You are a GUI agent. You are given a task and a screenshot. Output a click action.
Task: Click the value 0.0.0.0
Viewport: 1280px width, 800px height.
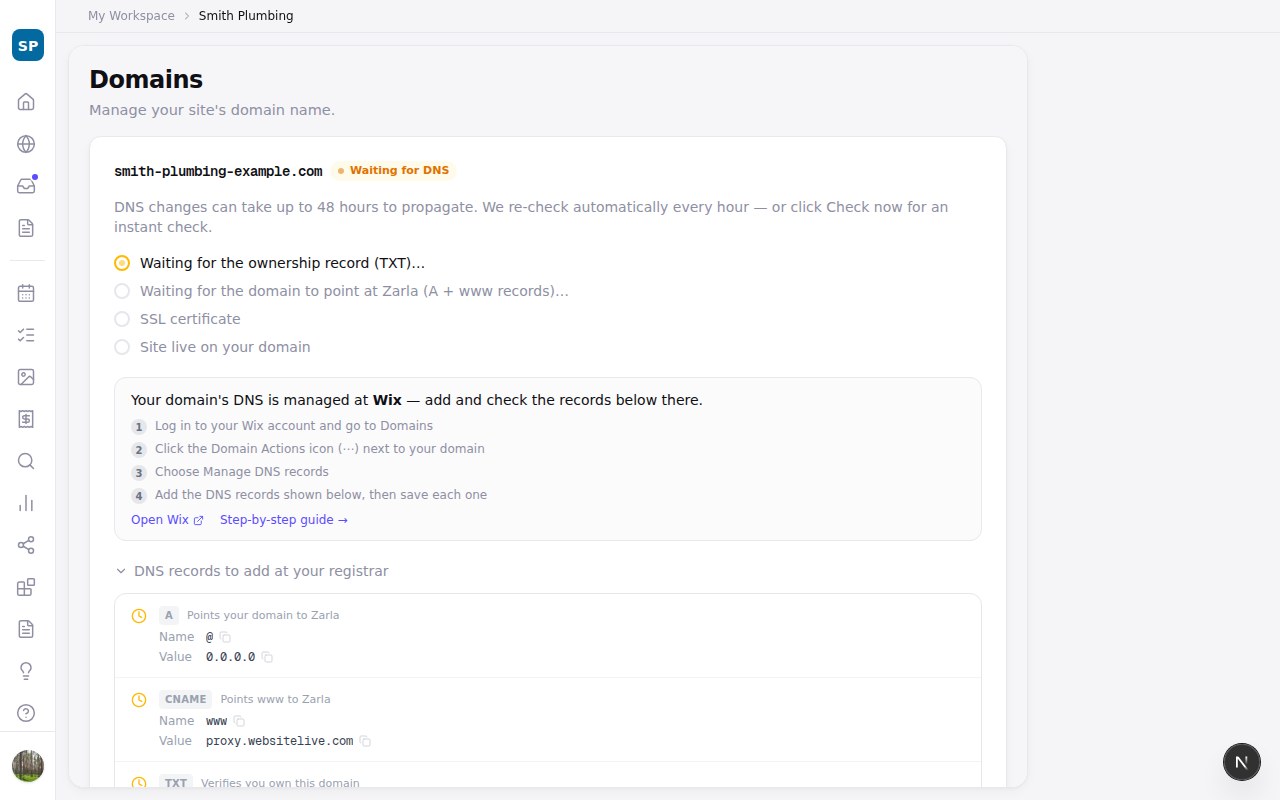230,657
